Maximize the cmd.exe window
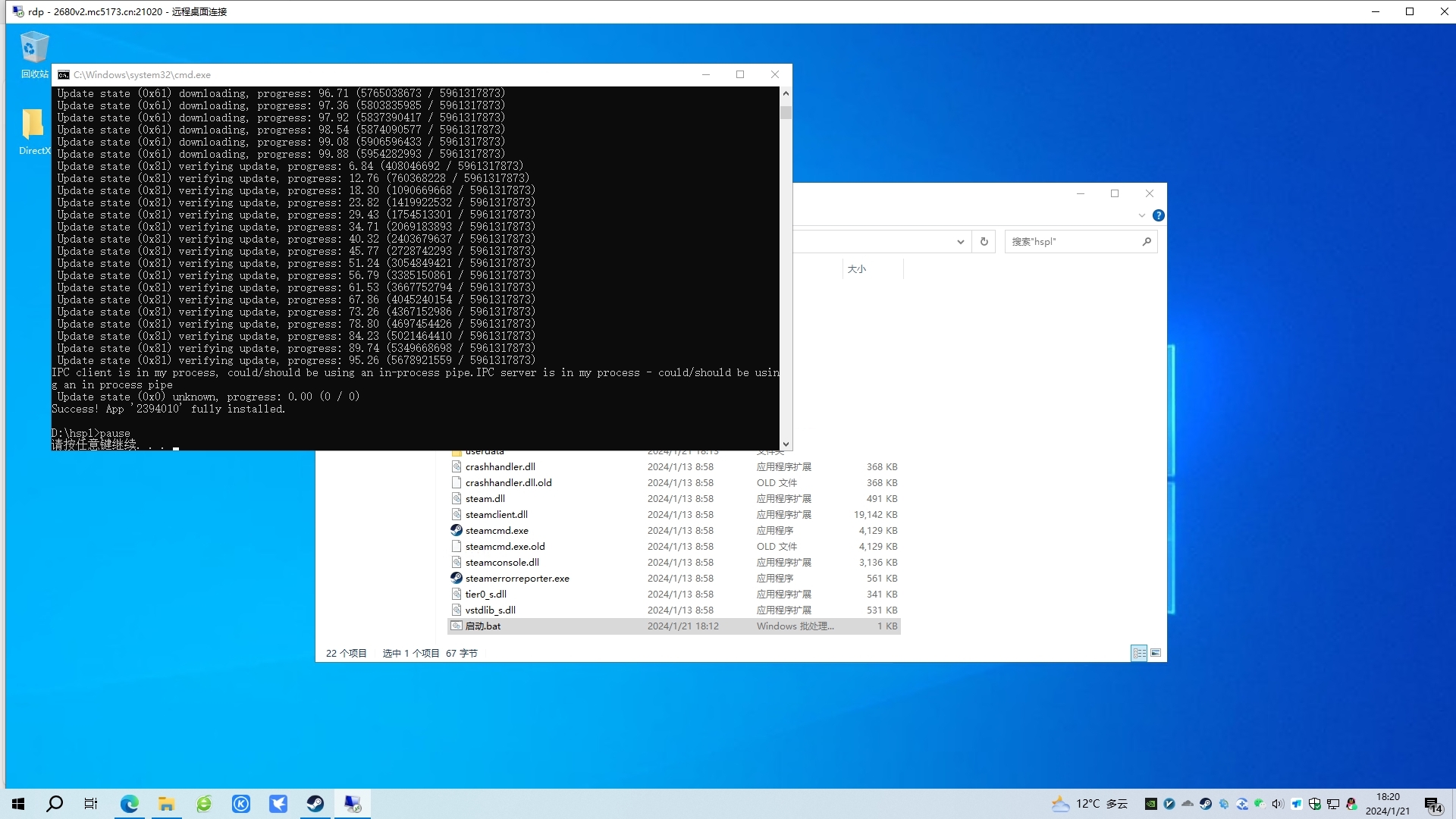Viewport: 1456px width, 819px height. 740,74
